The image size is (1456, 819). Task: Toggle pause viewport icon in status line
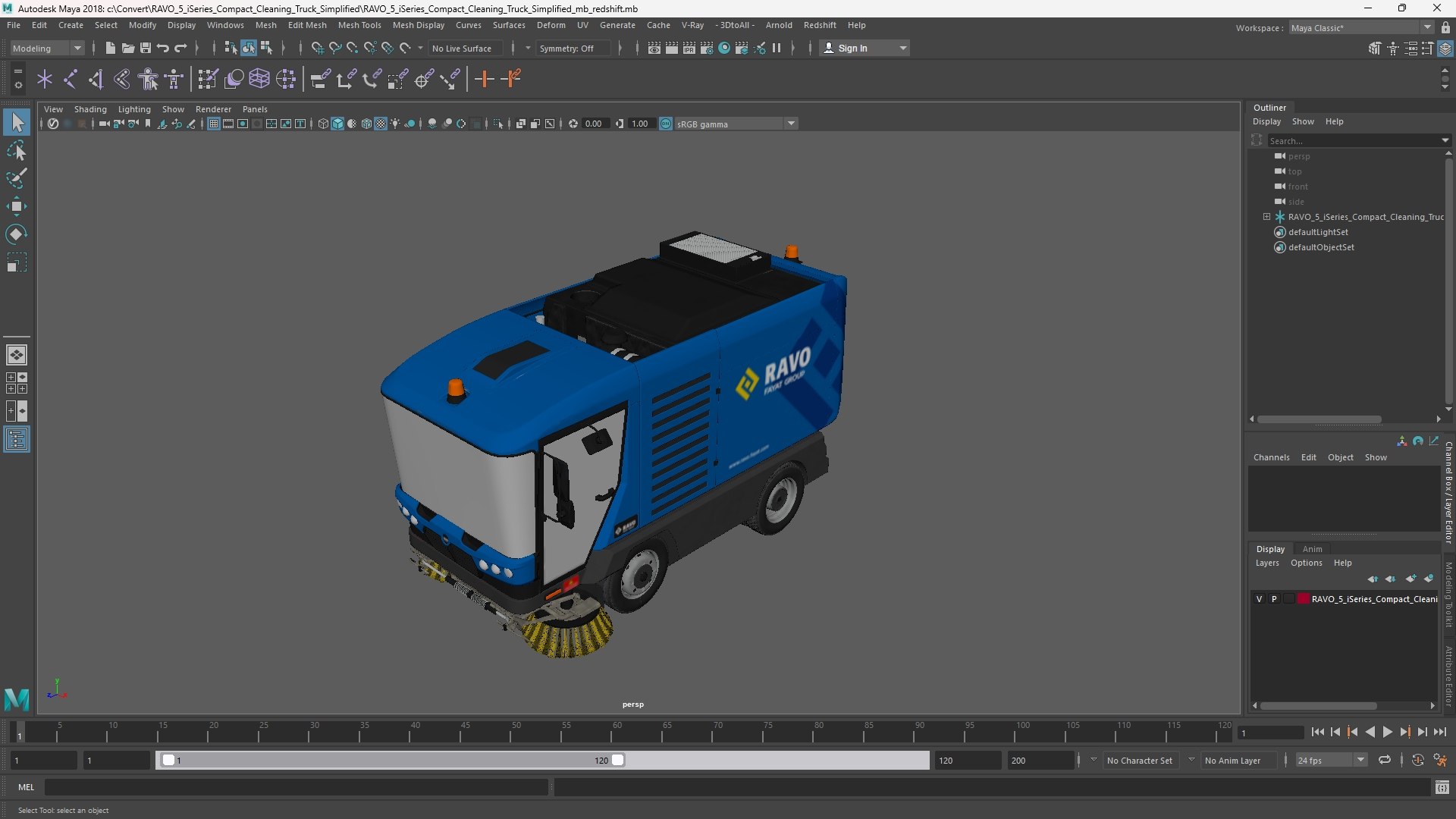pos(777,48)
